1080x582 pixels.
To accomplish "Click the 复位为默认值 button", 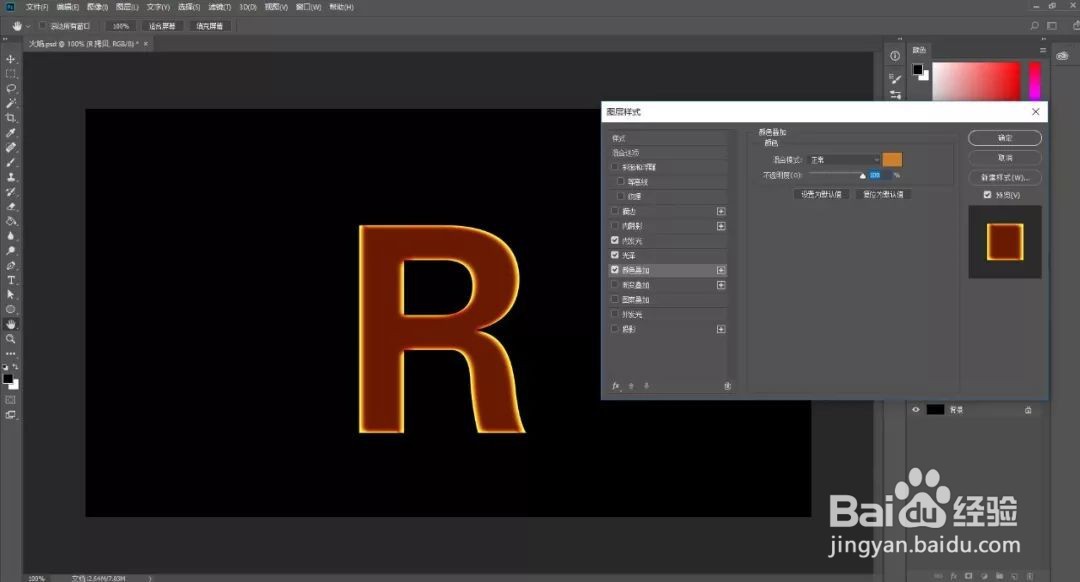I will pos(883,194).
